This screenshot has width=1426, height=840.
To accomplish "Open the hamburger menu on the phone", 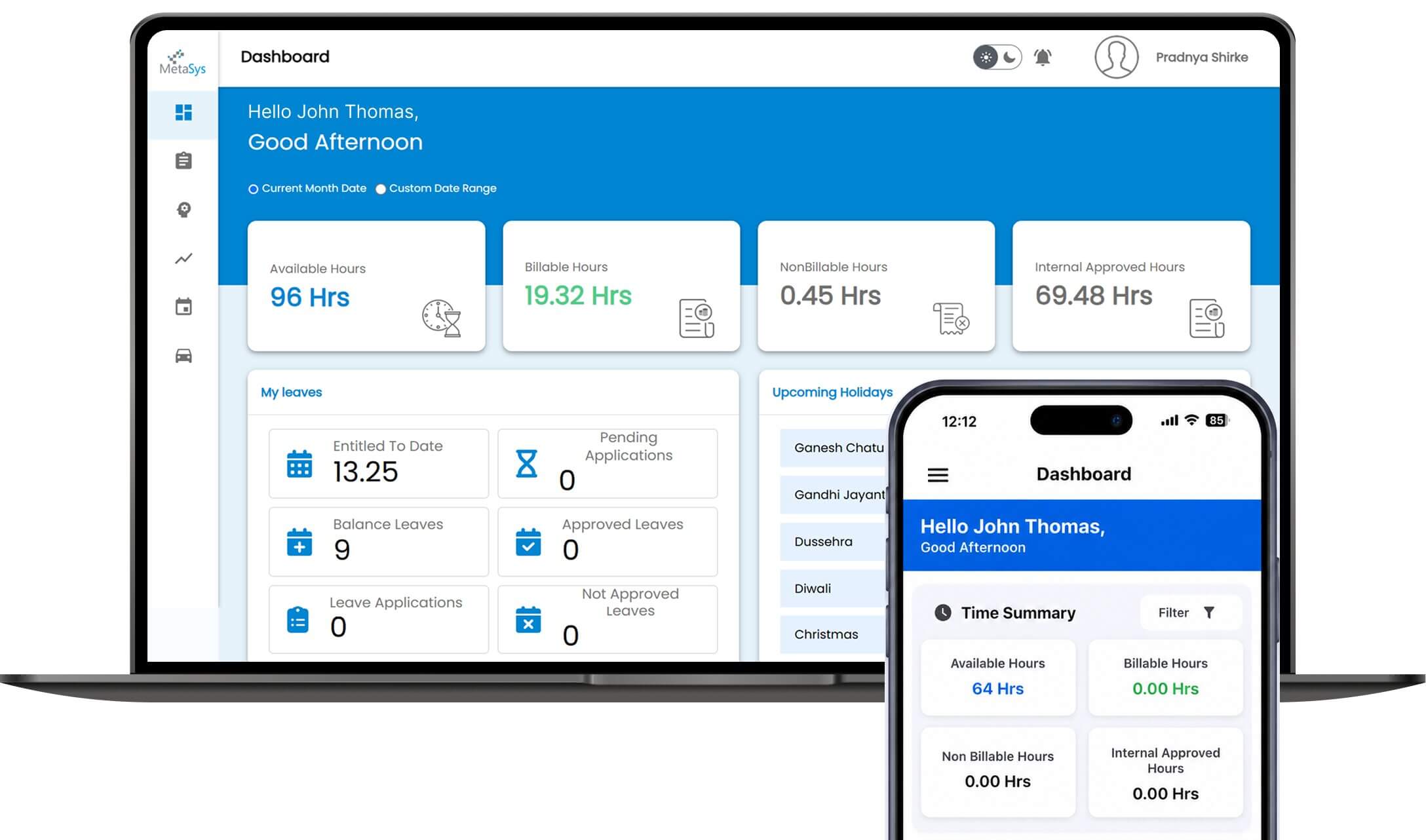I will click(x=938, y=475).
